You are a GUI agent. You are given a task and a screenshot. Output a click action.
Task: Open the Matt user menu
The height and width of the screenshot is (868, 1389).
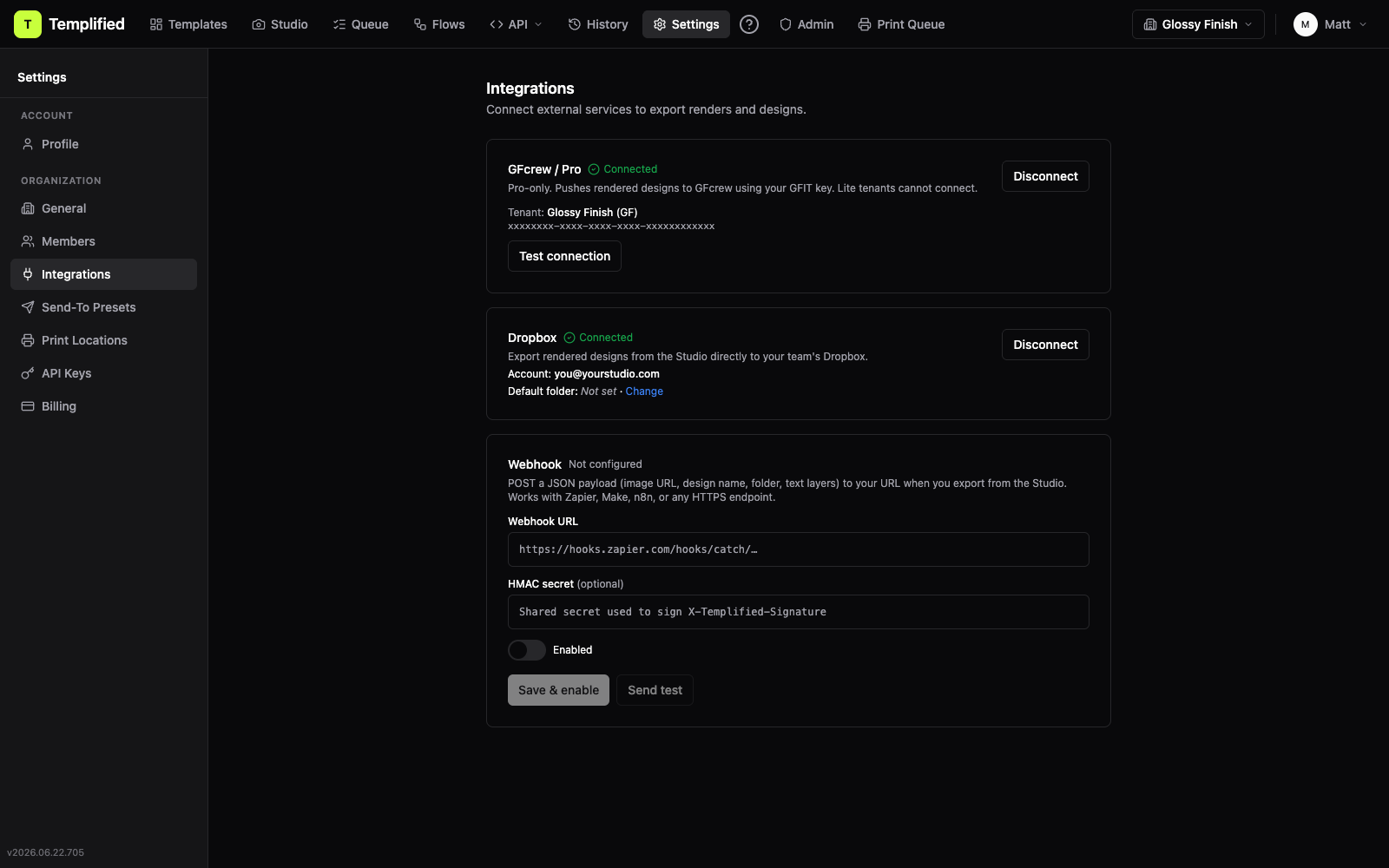click(x=1331, y=24)
